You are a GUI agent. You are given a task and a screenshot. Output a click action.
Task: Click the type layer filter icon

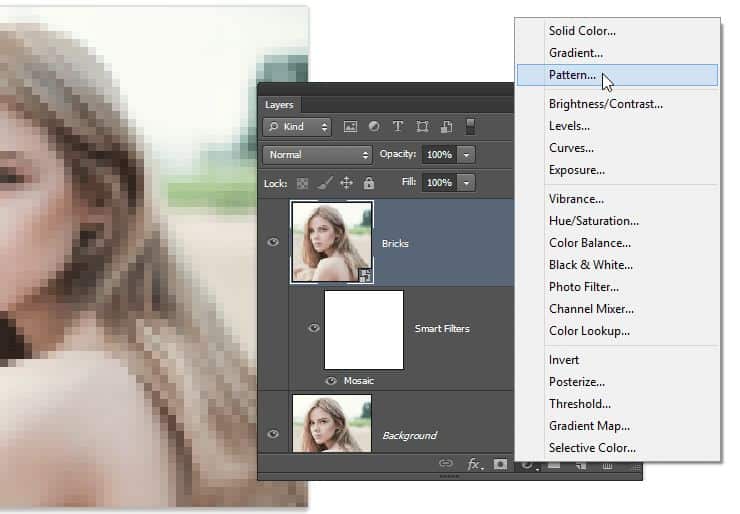398,127
